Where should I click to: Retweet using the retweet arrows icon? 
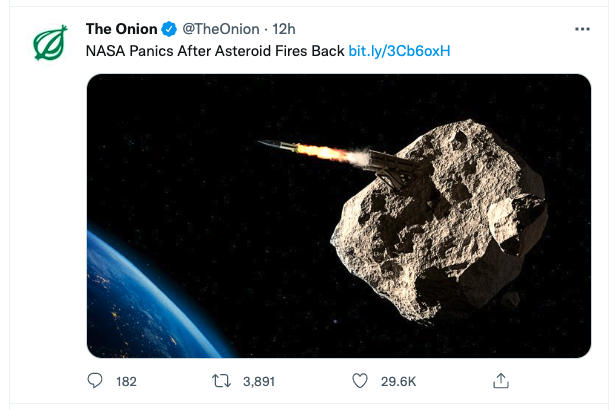pos(225,381)
